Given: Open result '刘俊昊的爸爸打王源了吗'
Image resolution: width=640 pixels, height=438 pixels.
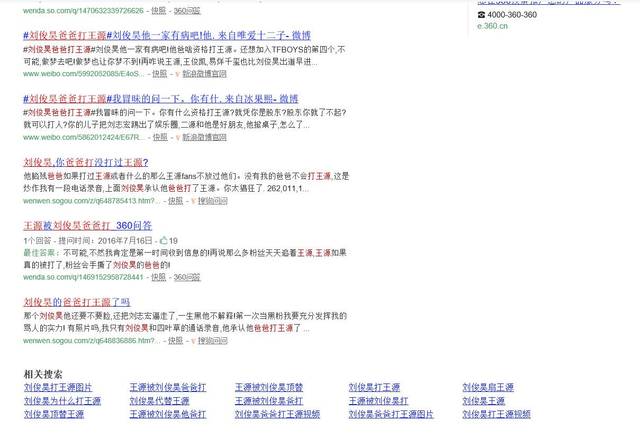Looking at the screenshot, I should [x=77, y=302].
